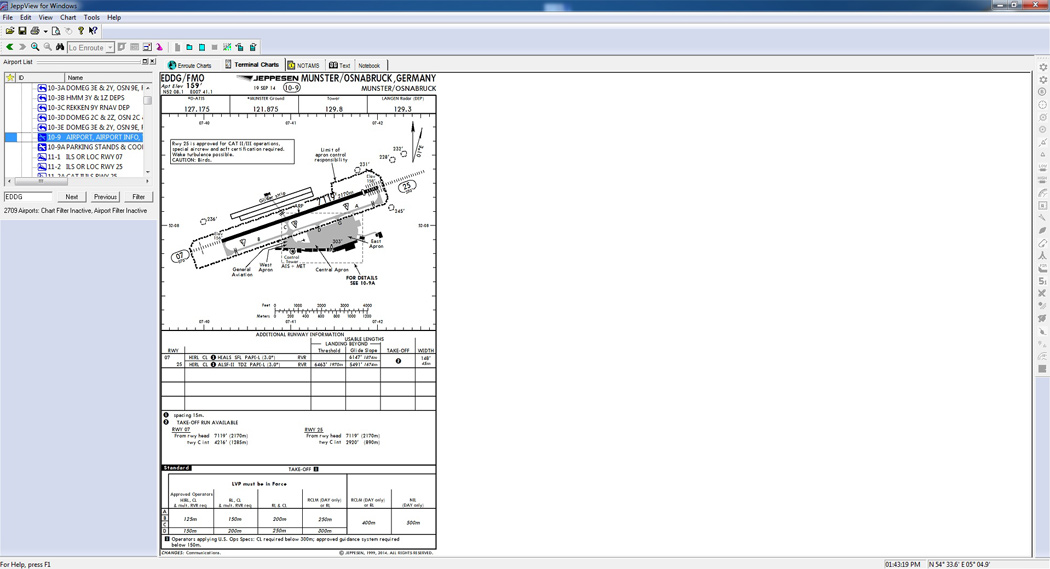The height and width of the screenshot is (569, 1050).
Task: Open the Text tab
Action: click(x=340, y=65)
